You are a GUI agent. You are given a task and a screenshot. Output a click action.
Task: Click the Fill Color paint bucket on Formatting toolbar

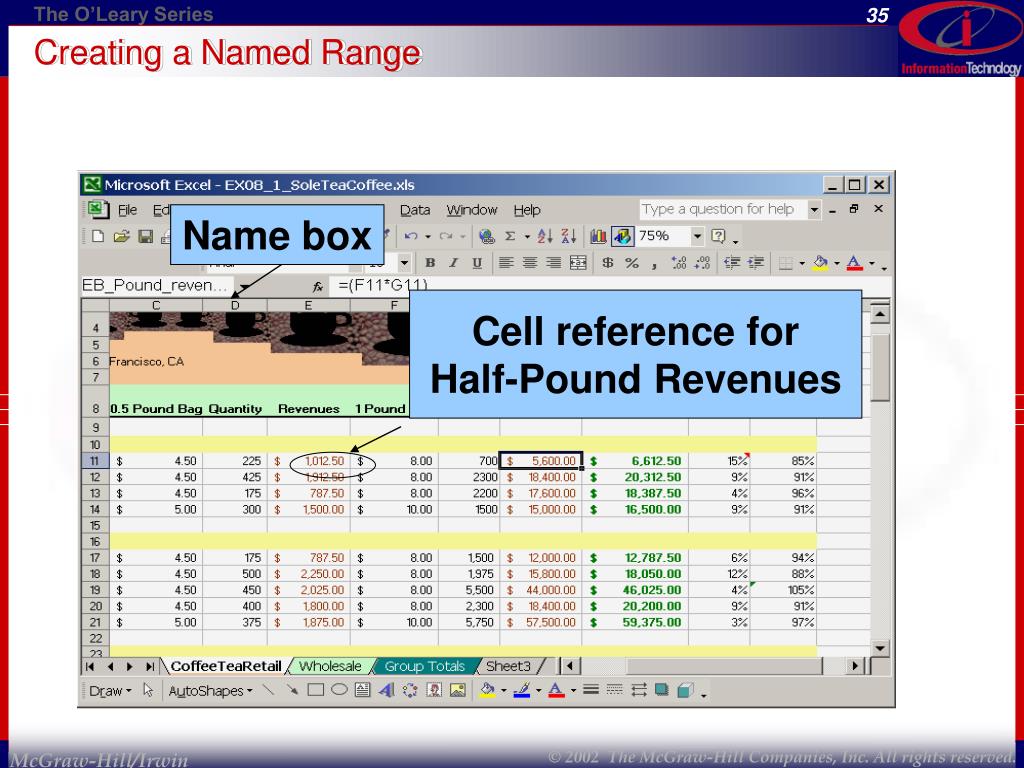[820, 263]
